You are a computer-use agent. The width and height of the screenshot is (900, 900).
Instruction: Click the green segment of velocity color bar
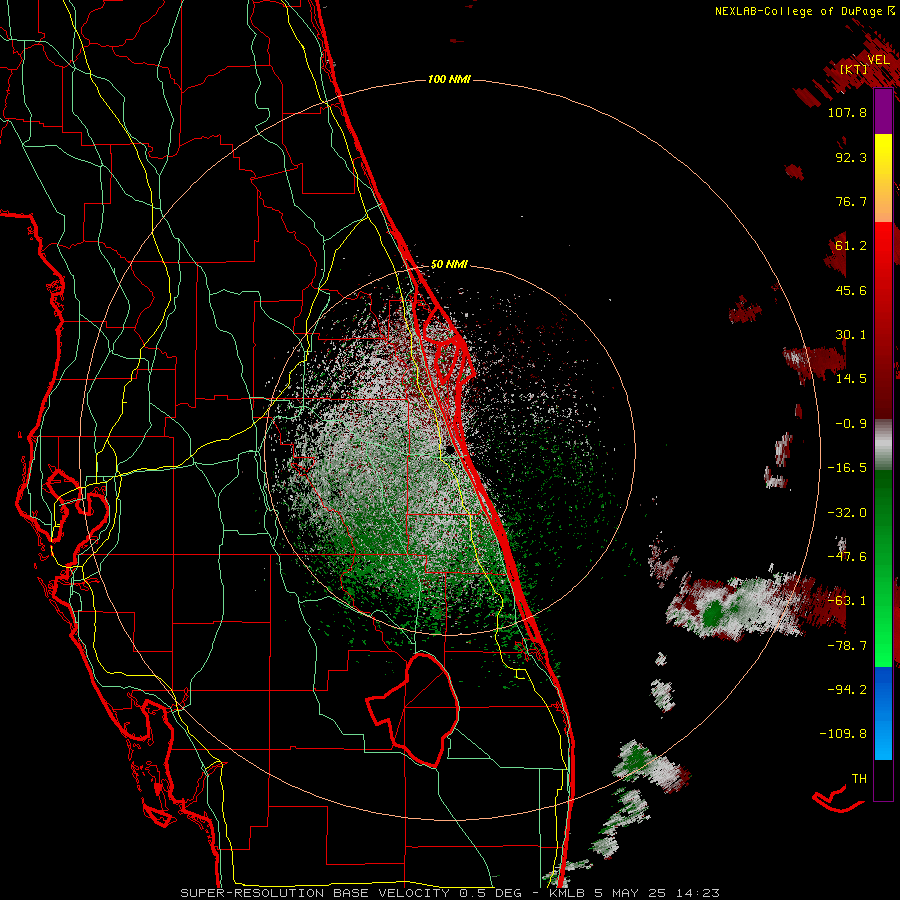(883, 568)
